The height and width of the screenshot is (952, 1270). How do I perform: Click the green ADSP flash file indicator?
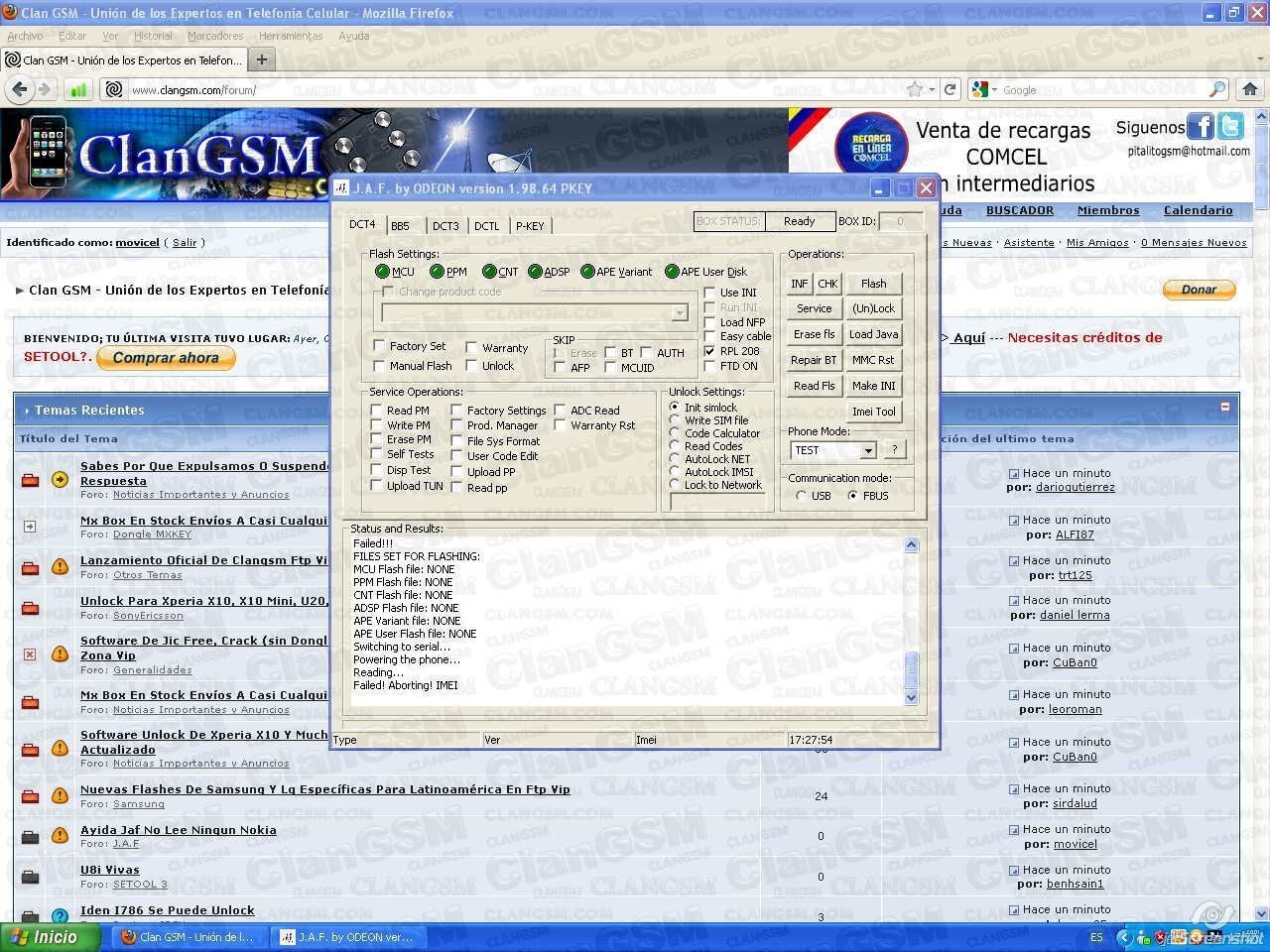[x=536, y=272]
